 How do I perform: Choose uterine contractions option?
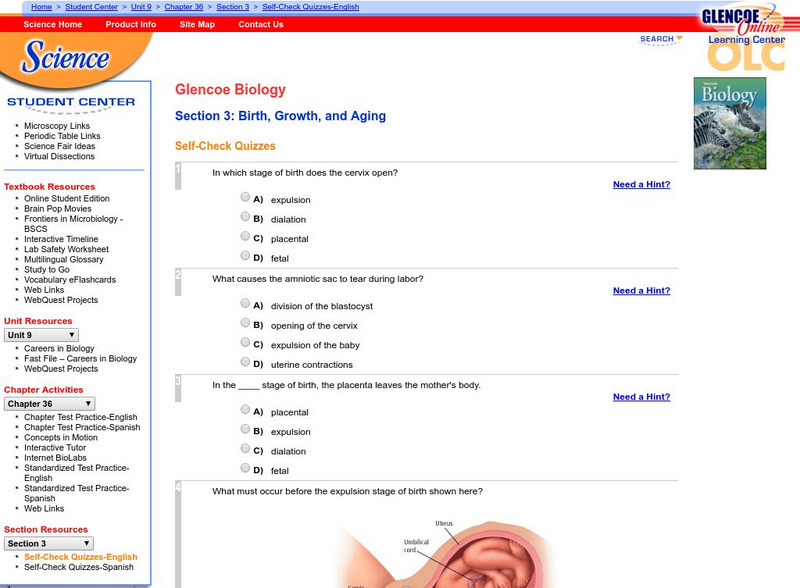tap(245, 362)
